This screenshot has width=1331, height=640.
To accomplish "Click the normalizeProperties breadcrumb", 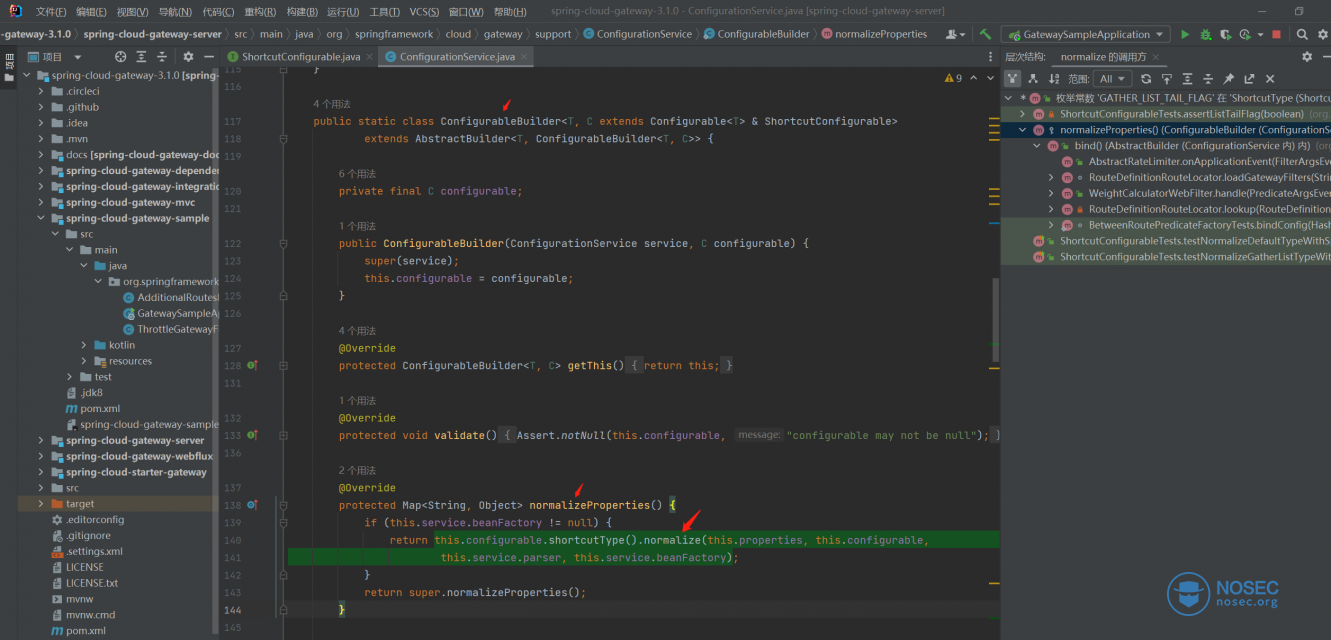I will (873, 34).
